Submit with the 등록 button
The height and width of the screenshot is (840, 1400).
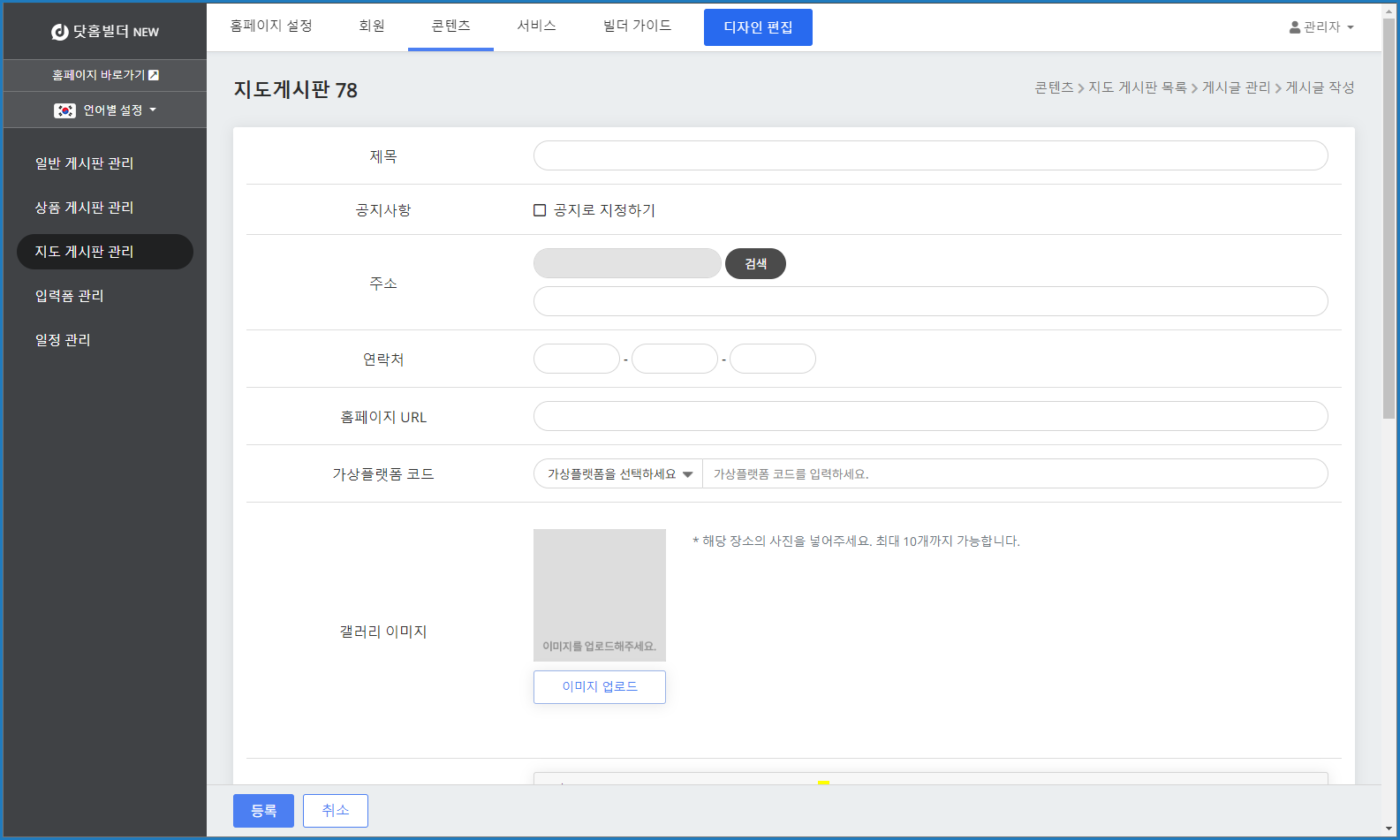(x=263, y=811)
